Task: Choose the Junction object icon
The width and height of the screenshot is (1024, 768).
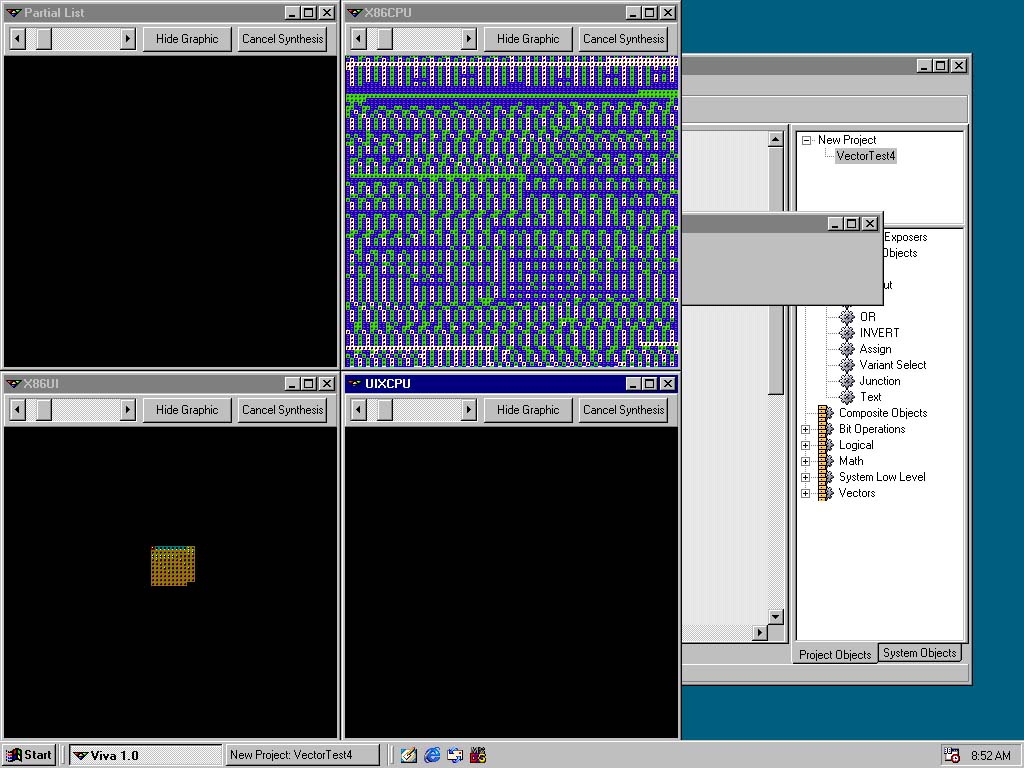Action: coord(847,381)
